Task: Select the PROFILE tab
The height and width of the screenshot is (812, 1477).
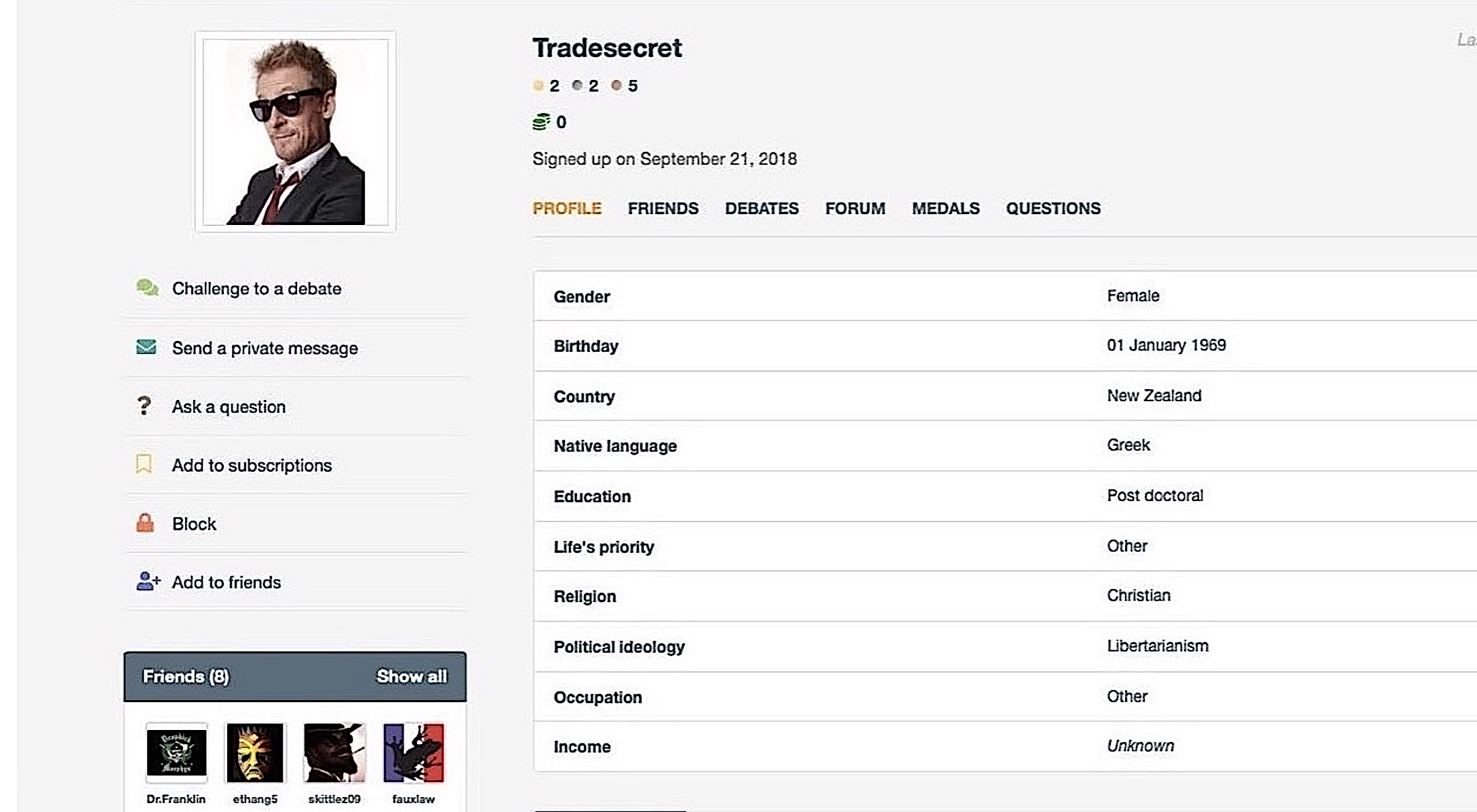Action: pyautogui.click(x=567, y=208)
